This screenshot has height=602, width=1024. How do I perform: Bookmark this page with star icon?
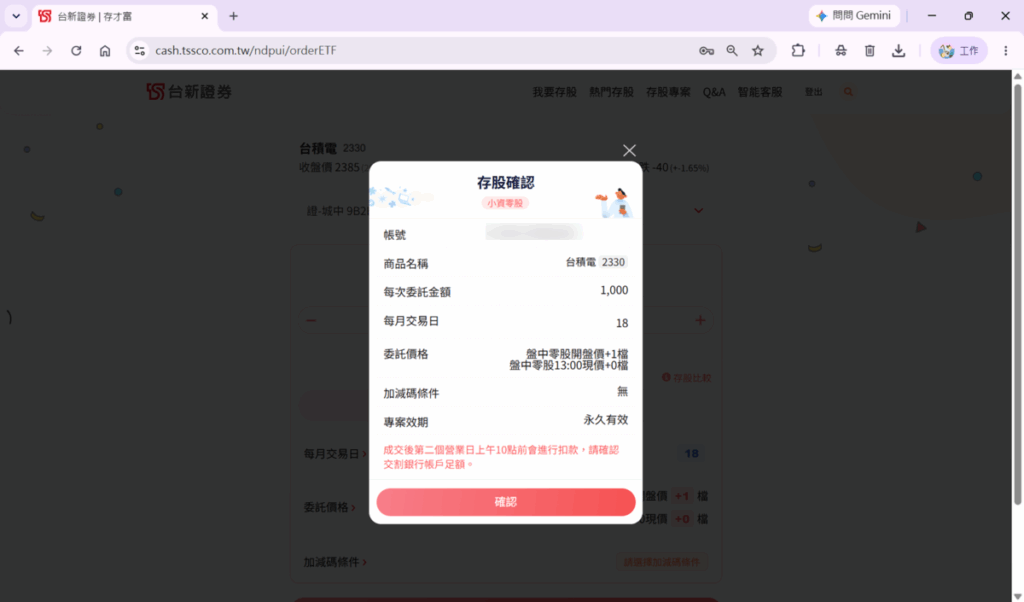pyautogui.click(x=758, y=50)
